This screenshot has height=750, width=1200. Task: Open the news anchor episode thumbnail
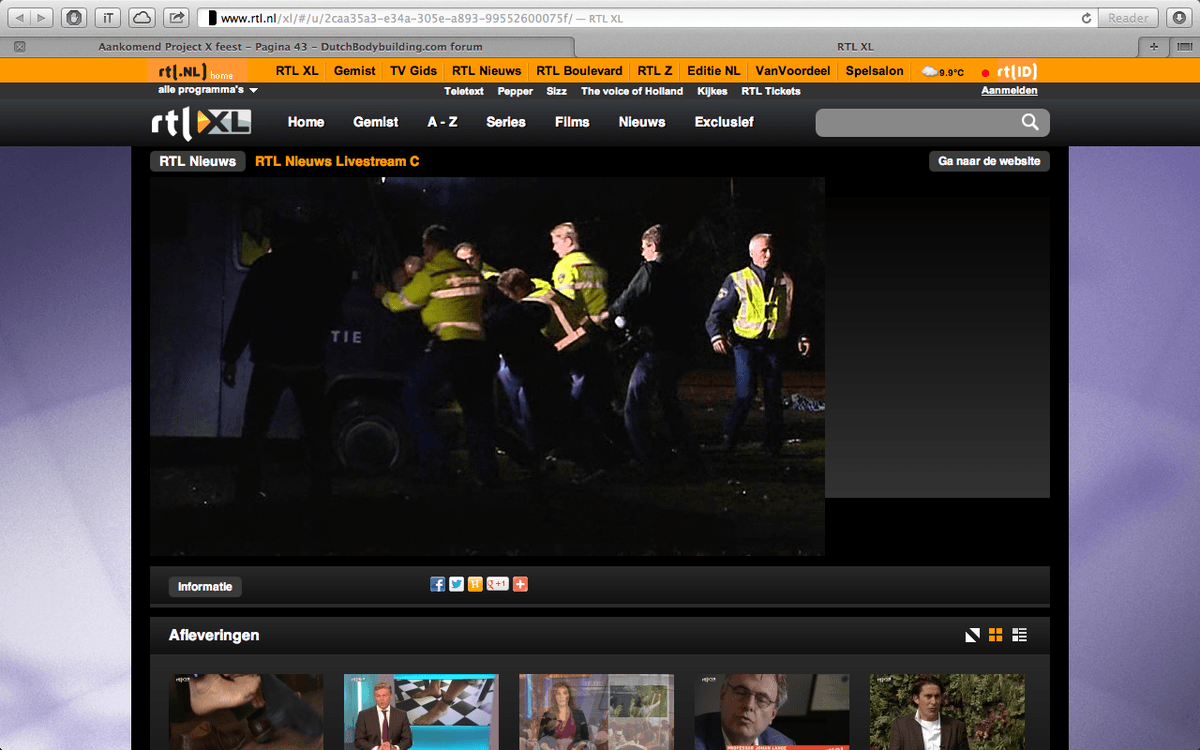[x=421, y=711]
